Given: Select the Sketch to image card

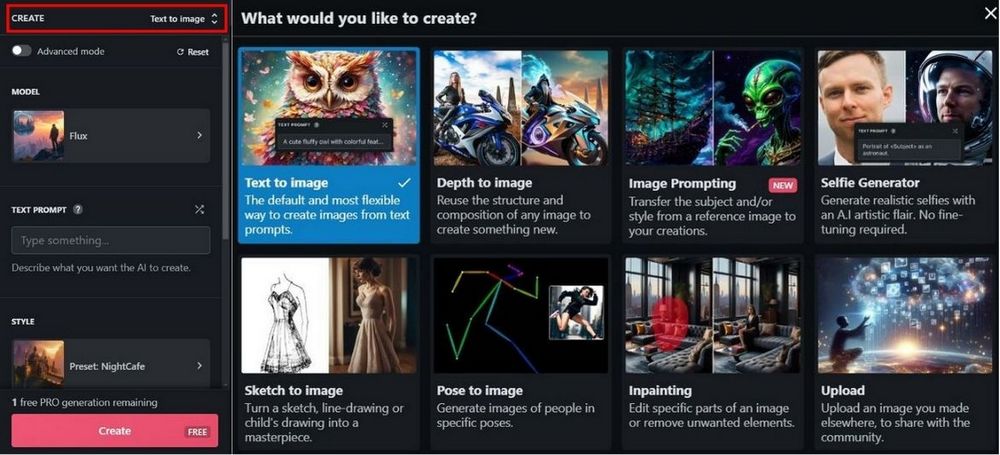Looking at the screenshot, I should coord(328,352).
